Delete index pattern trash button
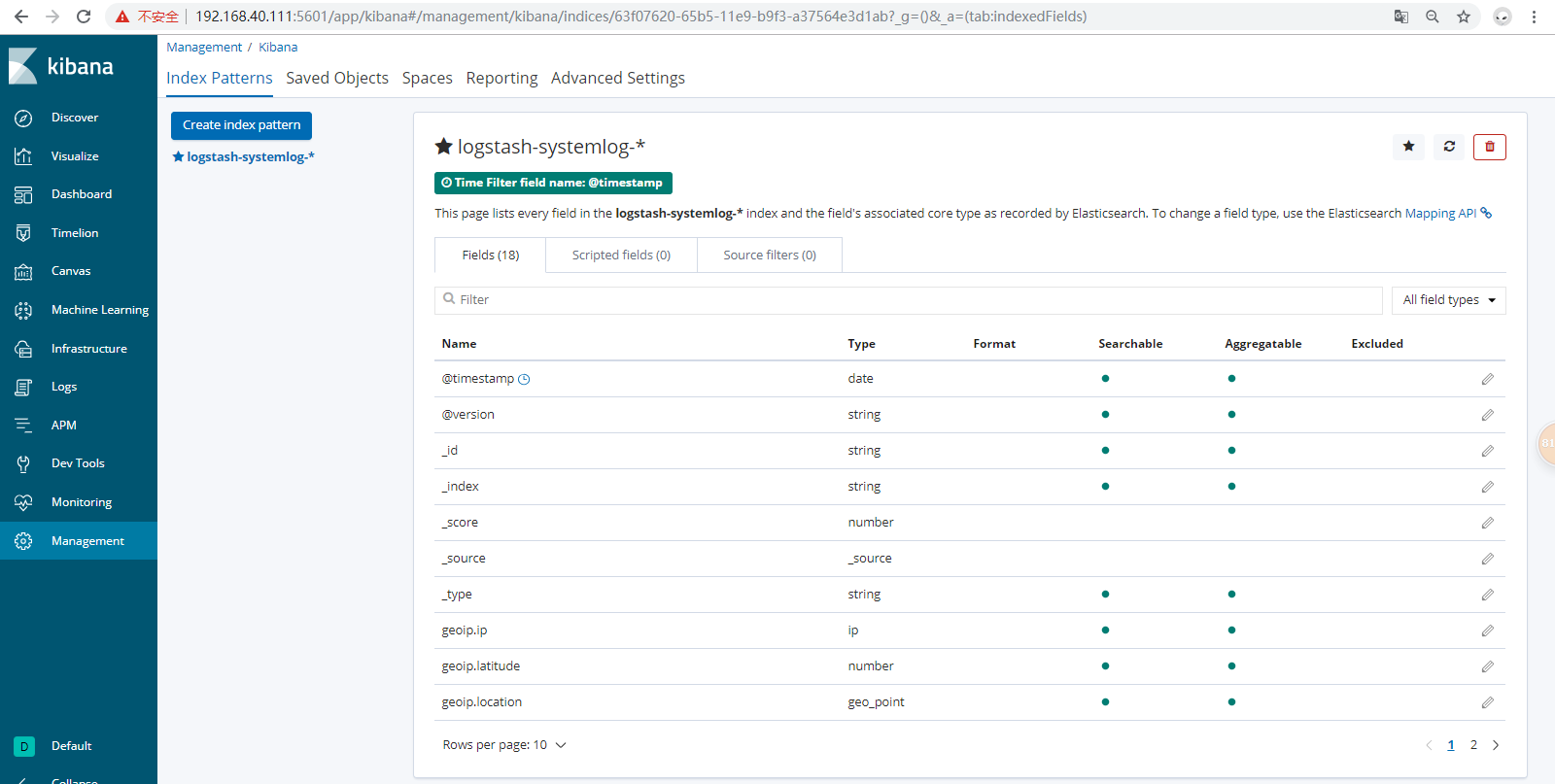 [1490, 147]
